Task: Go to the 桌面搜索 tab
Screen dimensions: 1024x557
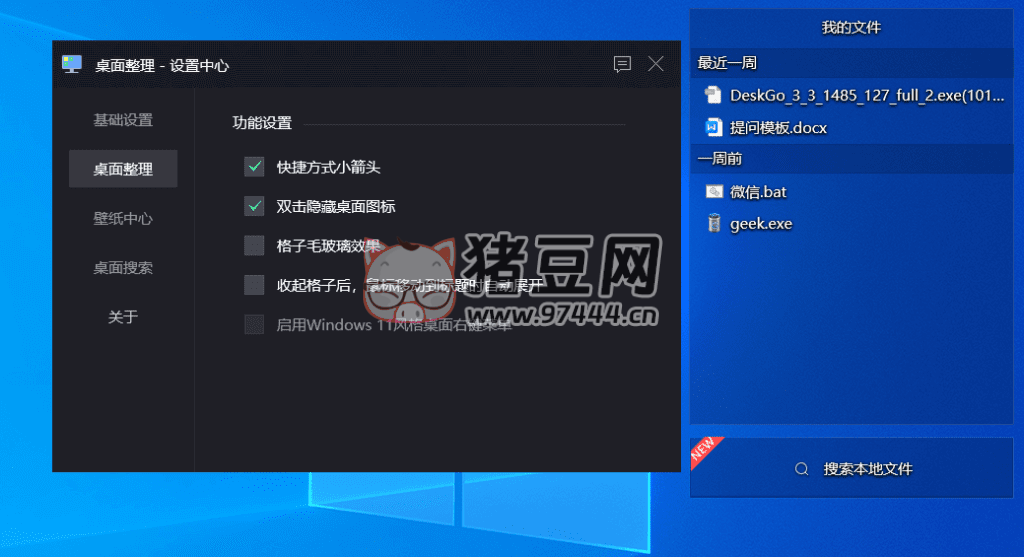Action: (123, 268)
